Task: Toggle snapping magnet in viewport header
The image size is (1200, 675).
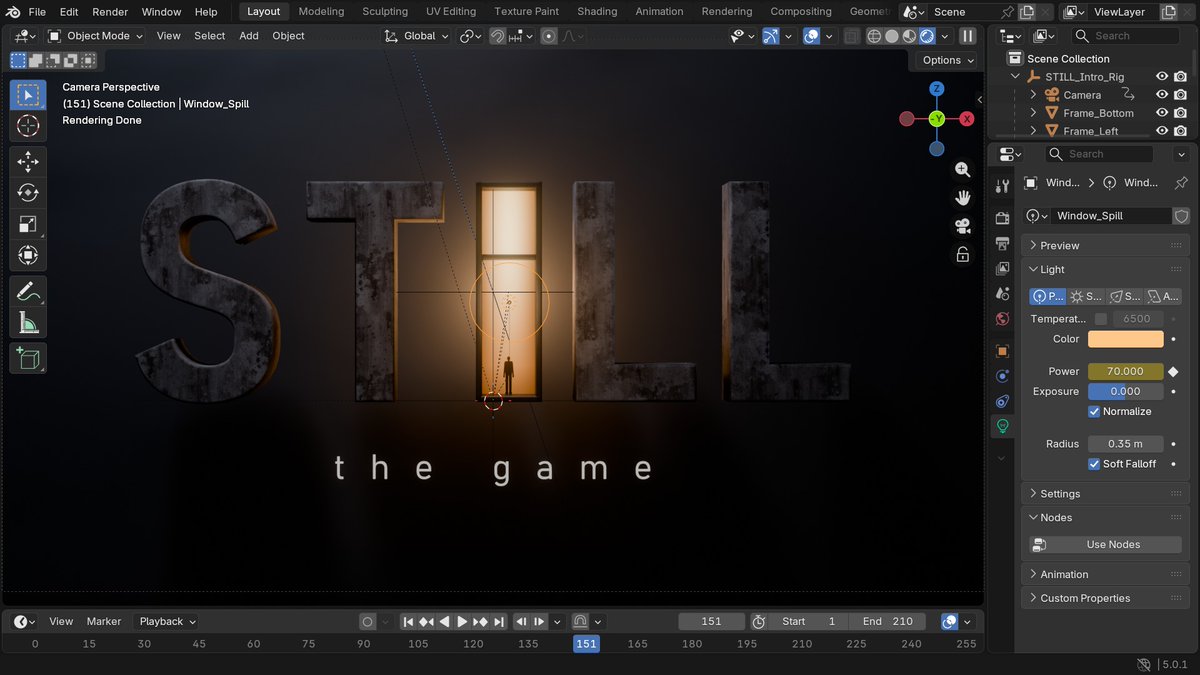Action: 497,36
